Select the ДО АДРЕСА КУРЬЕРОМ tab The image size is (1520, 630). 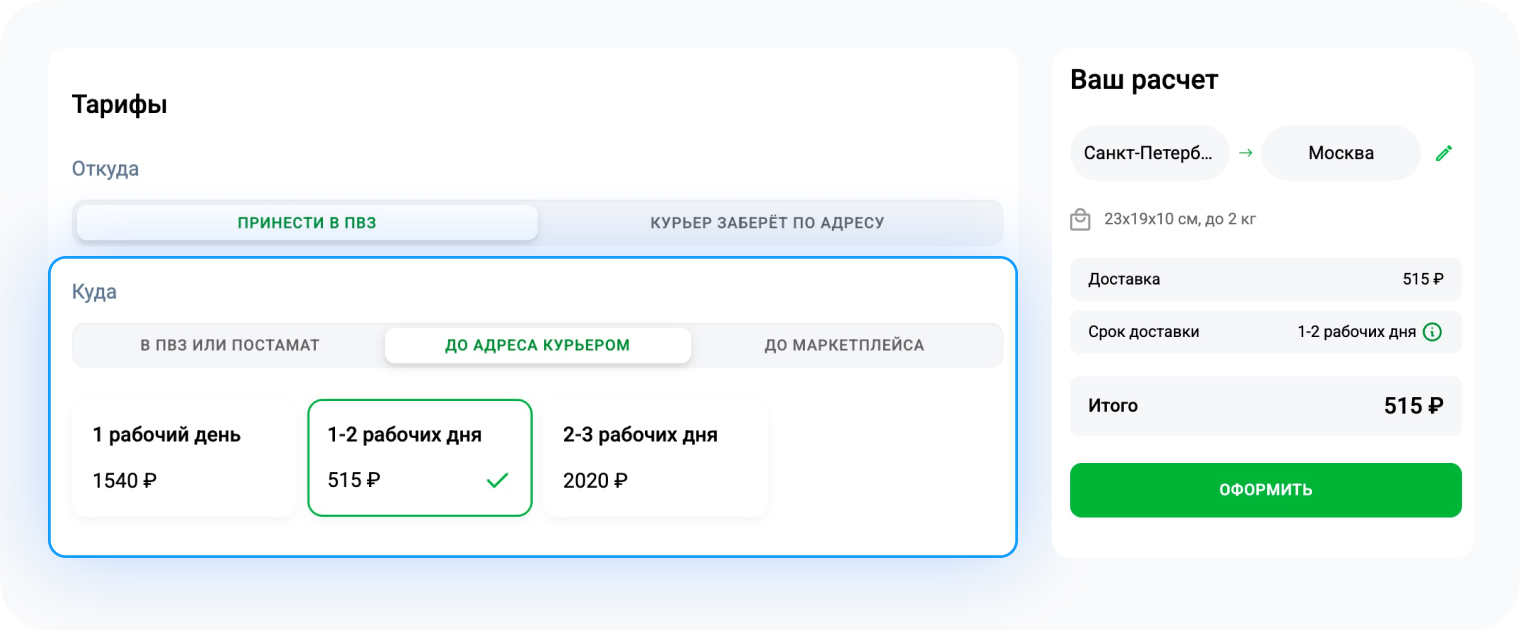(537, 344)
